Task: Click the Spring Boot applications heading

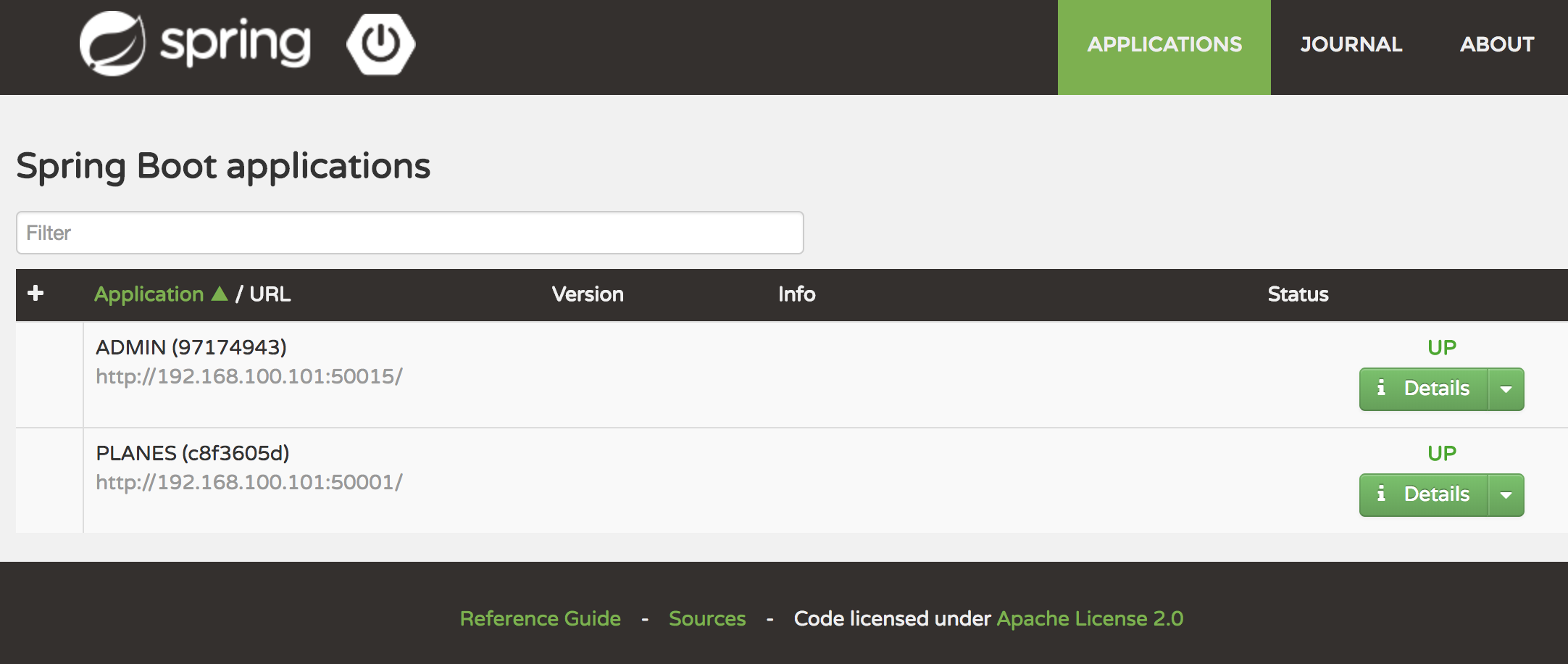Action: [x=223, y=167]
